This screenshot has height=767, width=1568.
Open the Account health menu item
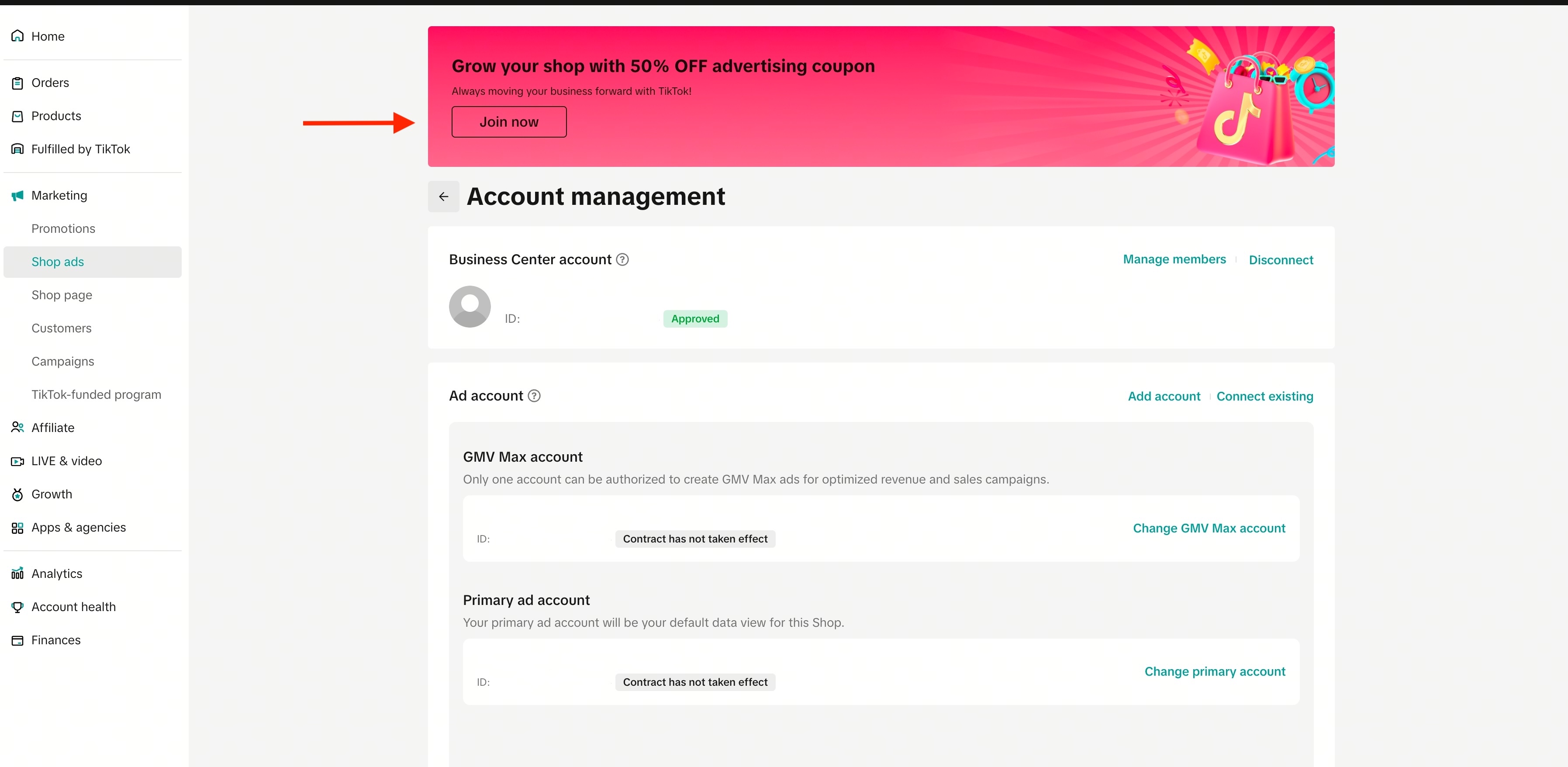tap(93, 607)
